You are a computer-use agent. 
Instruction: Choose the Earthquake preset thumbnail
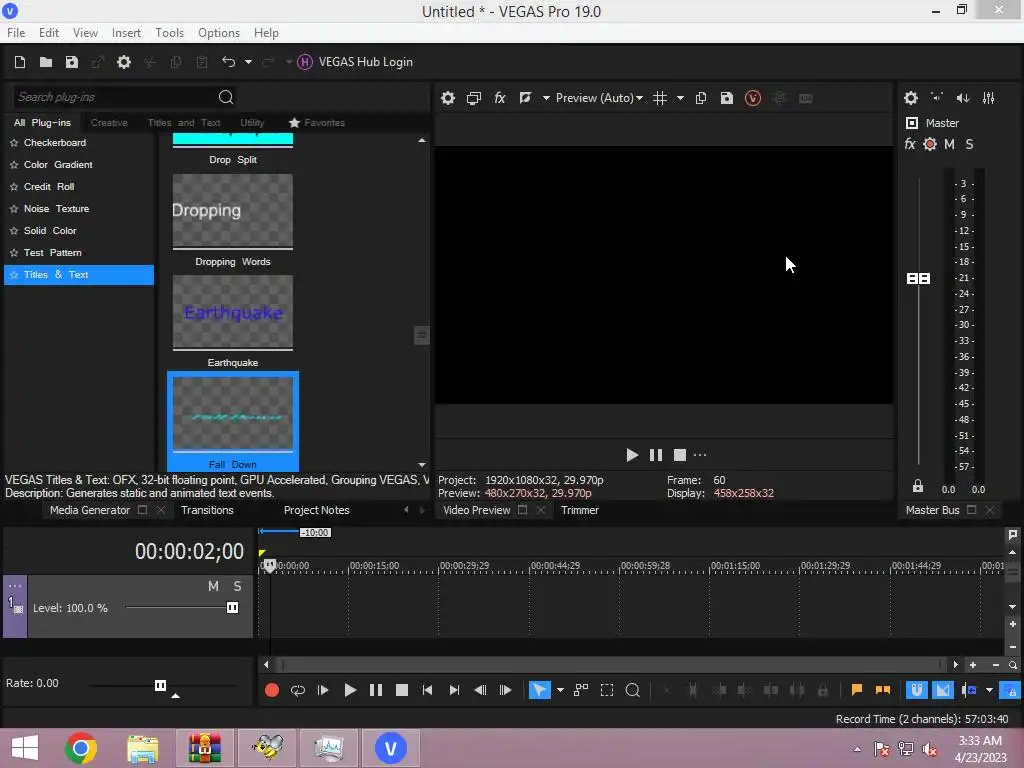pyautogui.click(x=232, y=312)
